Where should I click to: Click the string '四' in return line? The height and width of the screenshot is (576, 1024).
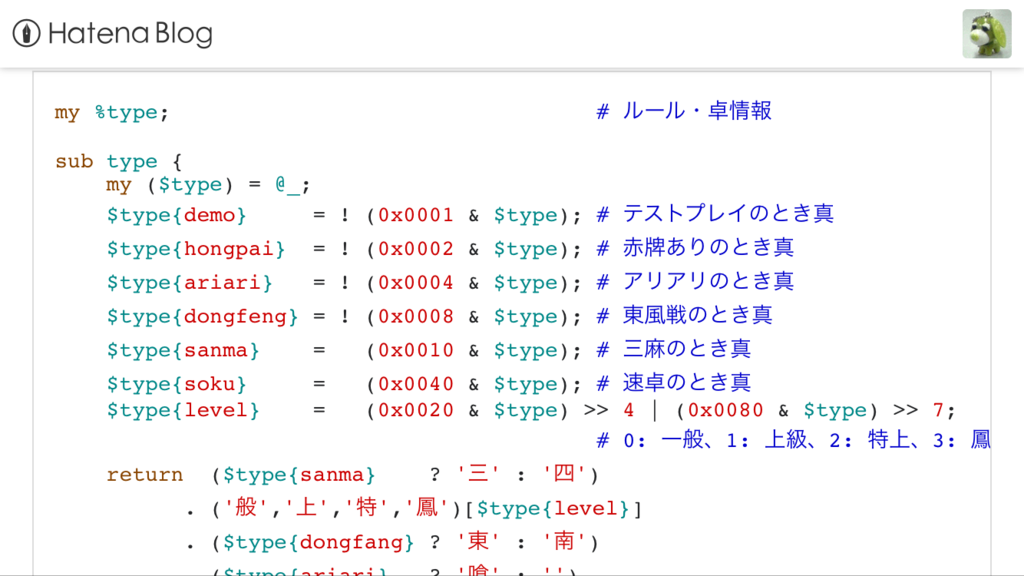564,473
